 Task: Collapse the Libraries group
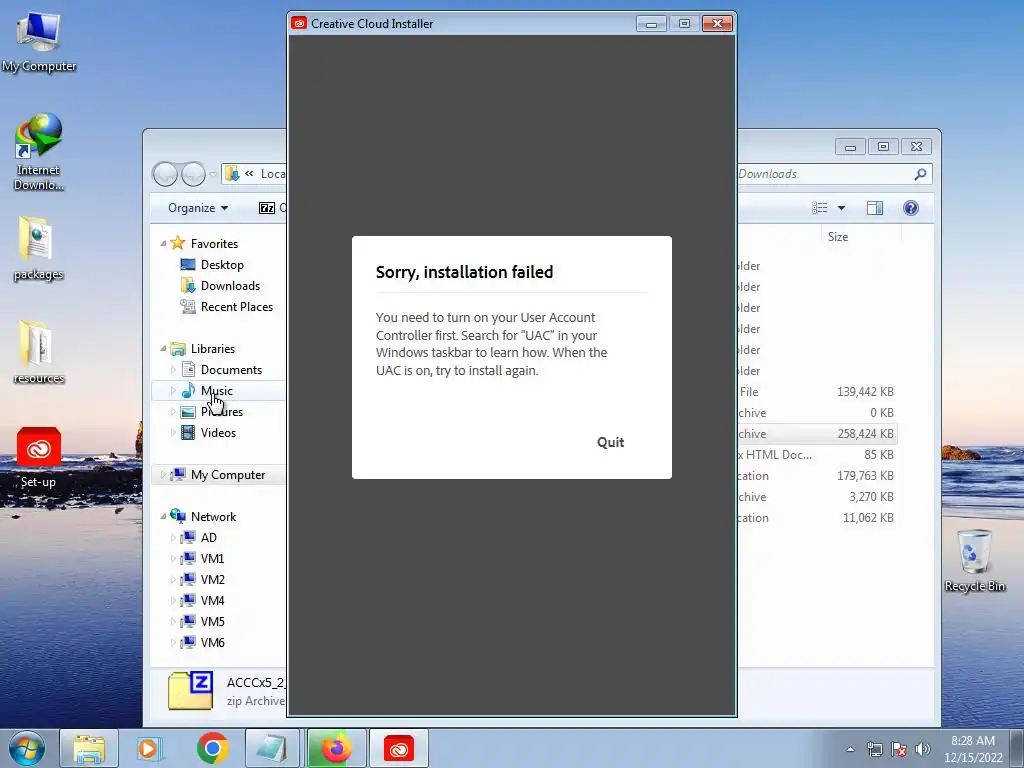pyautogui.click(x=163, y=348)
